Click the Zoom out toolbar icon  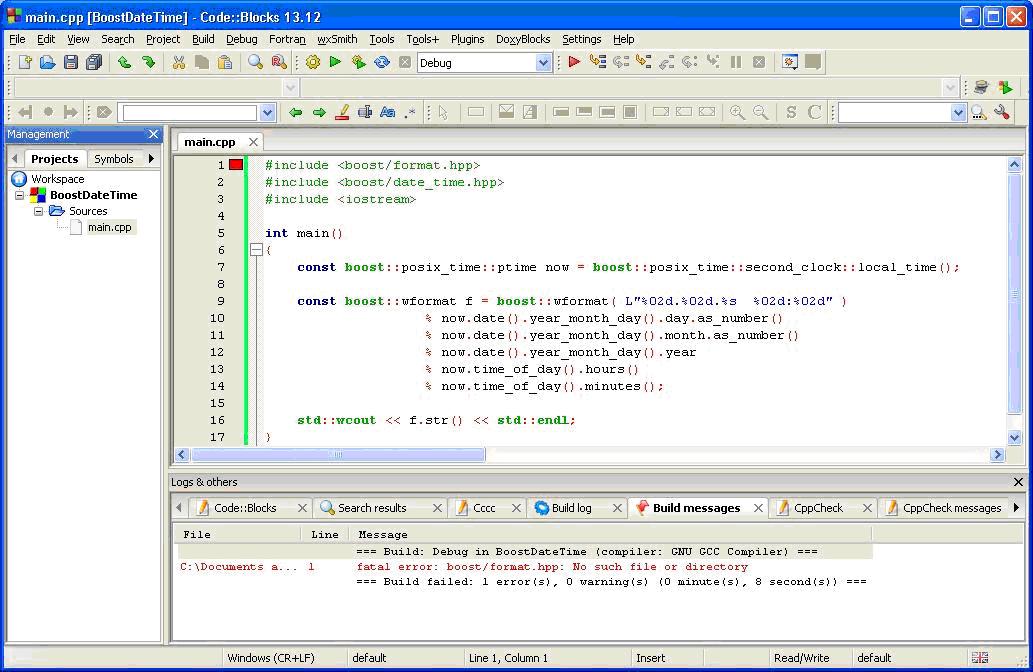[760, 113]
